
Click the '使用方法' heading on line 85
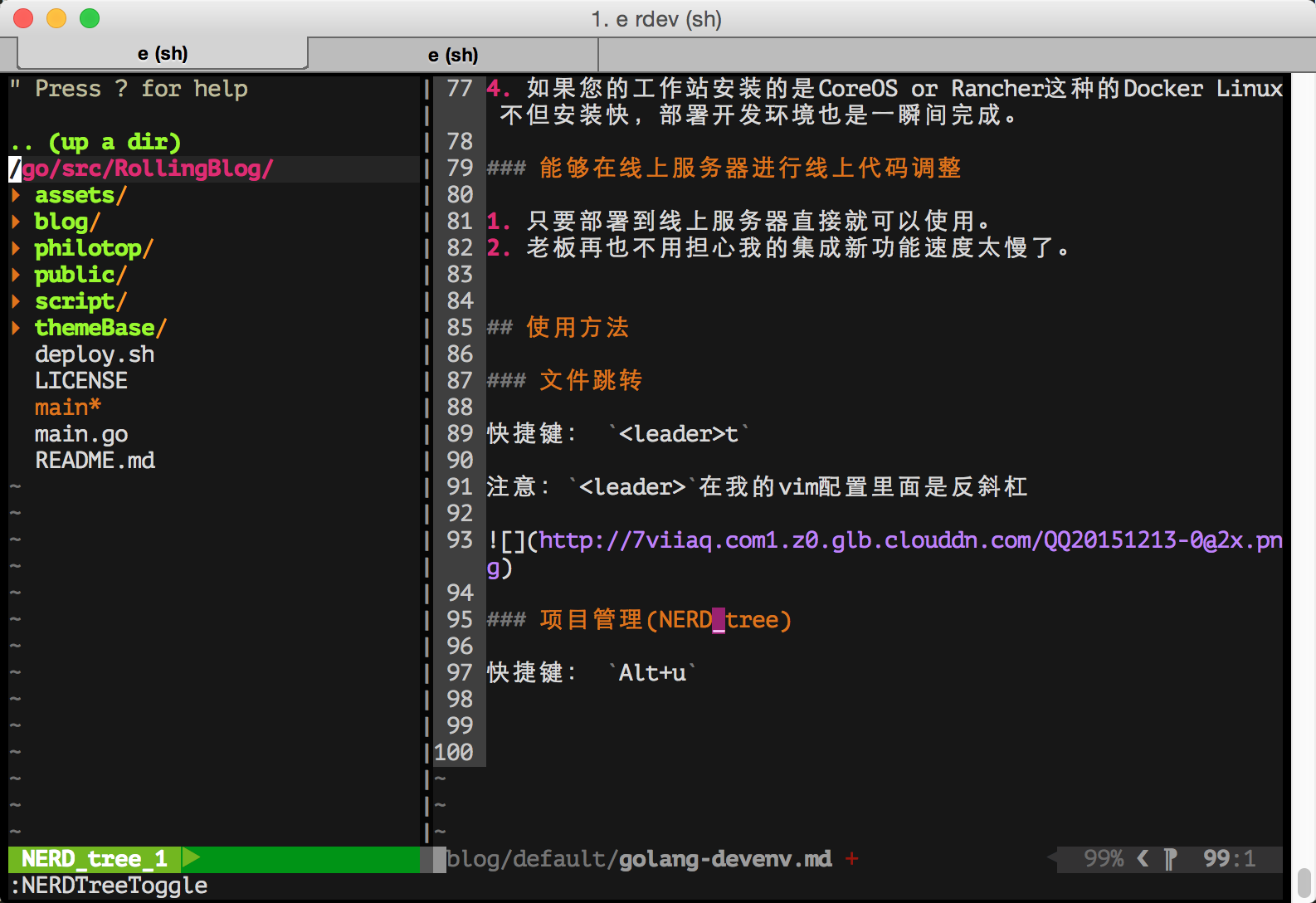point(578,328)
